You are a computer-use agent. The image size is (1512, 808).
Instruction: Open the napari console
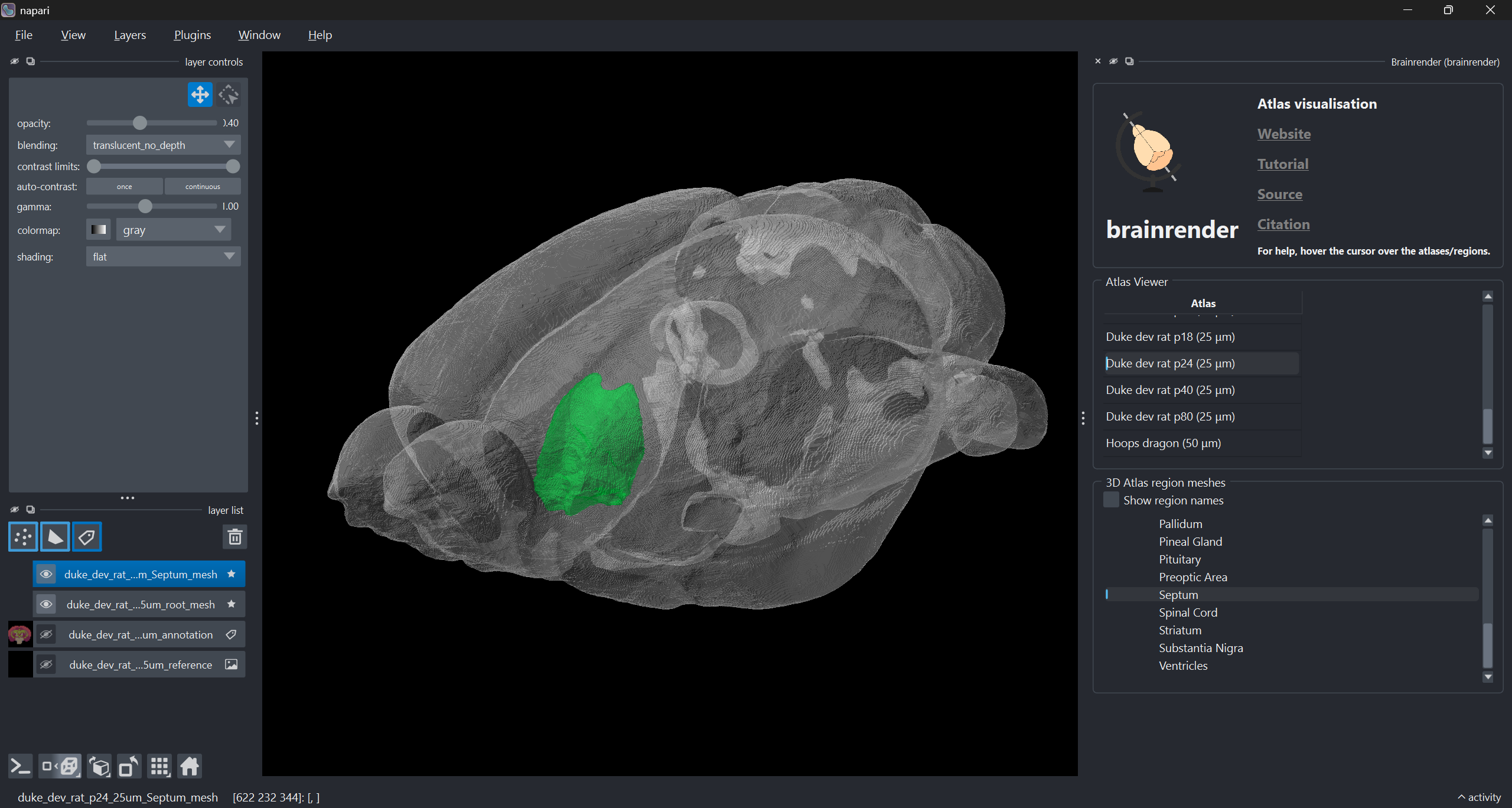click(x=20, y=767)
